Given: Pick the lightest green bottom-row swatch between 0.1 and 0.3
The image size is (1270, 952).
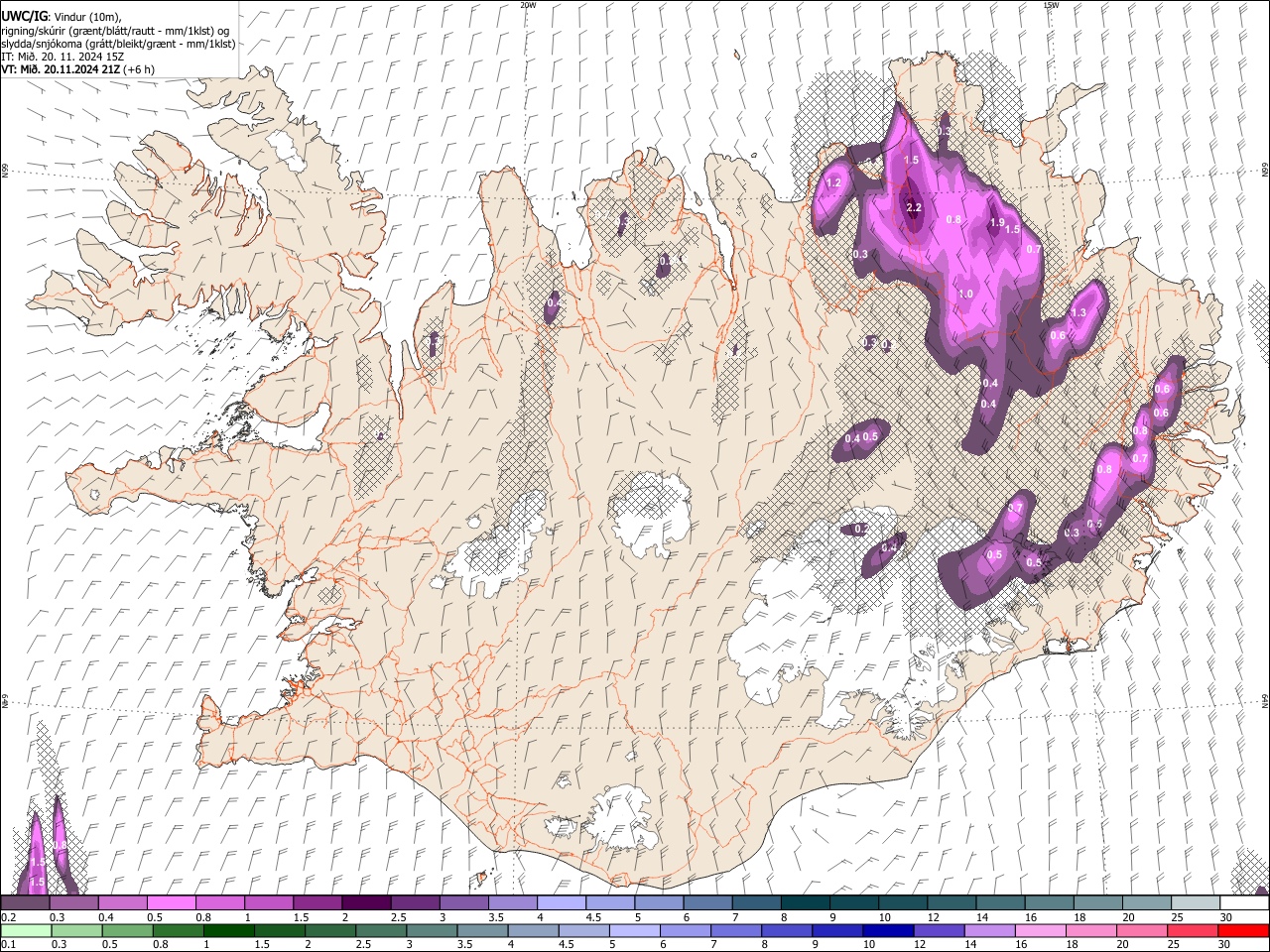Looking at the screenshot, I should [x=26, y=930].
